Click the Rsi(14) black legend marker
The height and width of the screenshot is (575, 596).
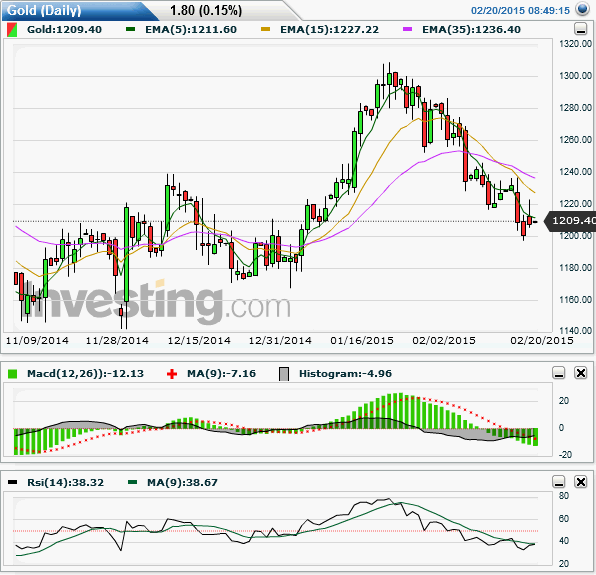(13, 482)
